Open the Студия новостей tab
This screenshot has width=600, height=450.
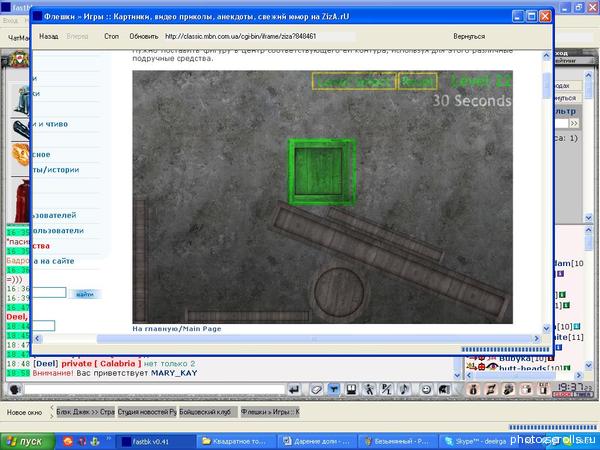(147, 412)
